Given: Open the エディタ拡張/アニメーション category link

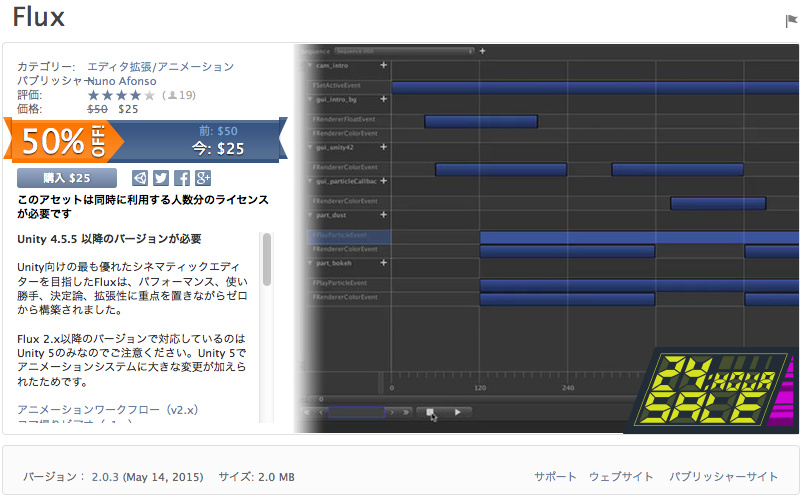Looking at the screenshot, I should pyautogui.click(x=160, y=67).
